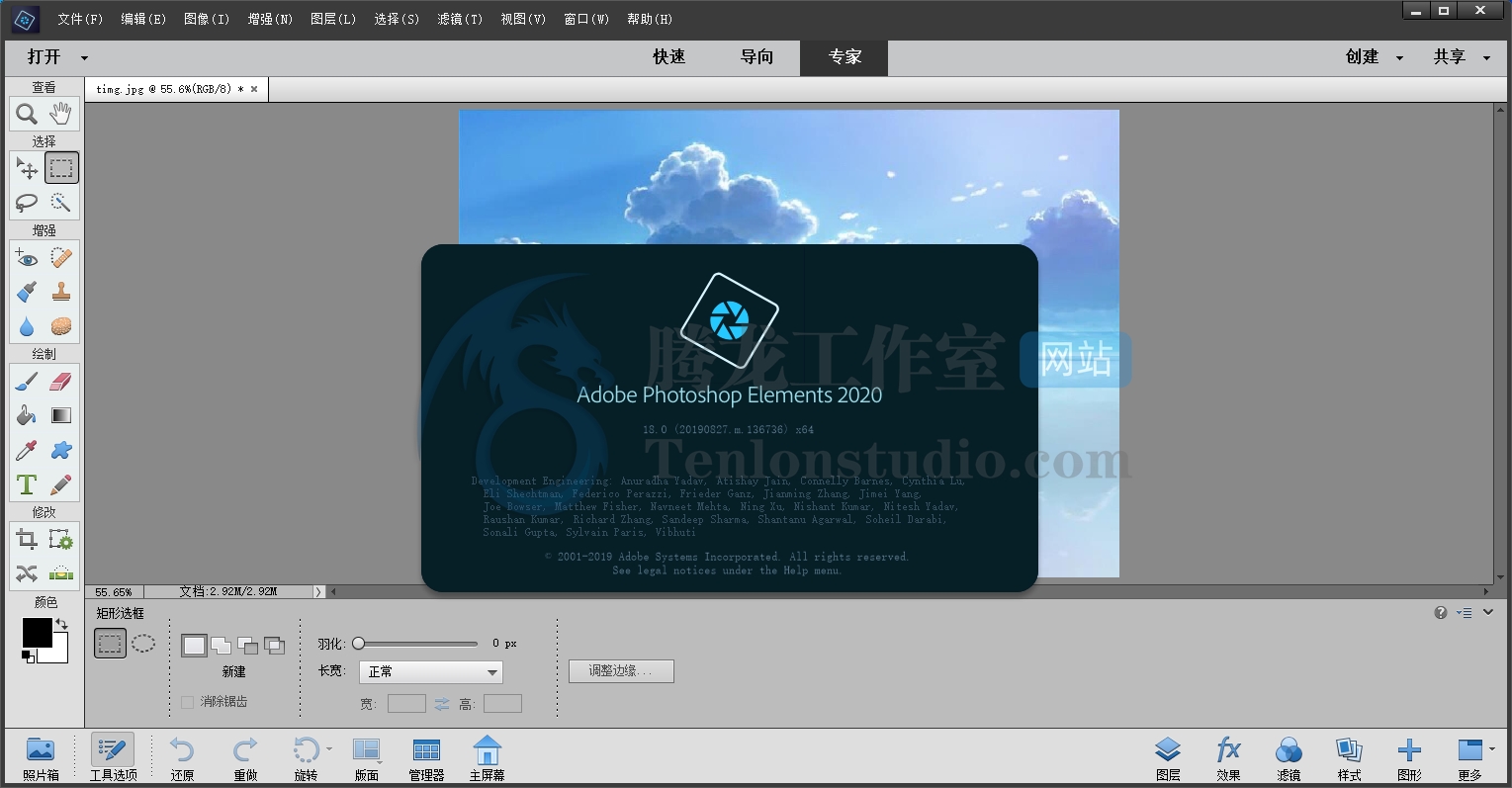Open the Layout button

367,758
